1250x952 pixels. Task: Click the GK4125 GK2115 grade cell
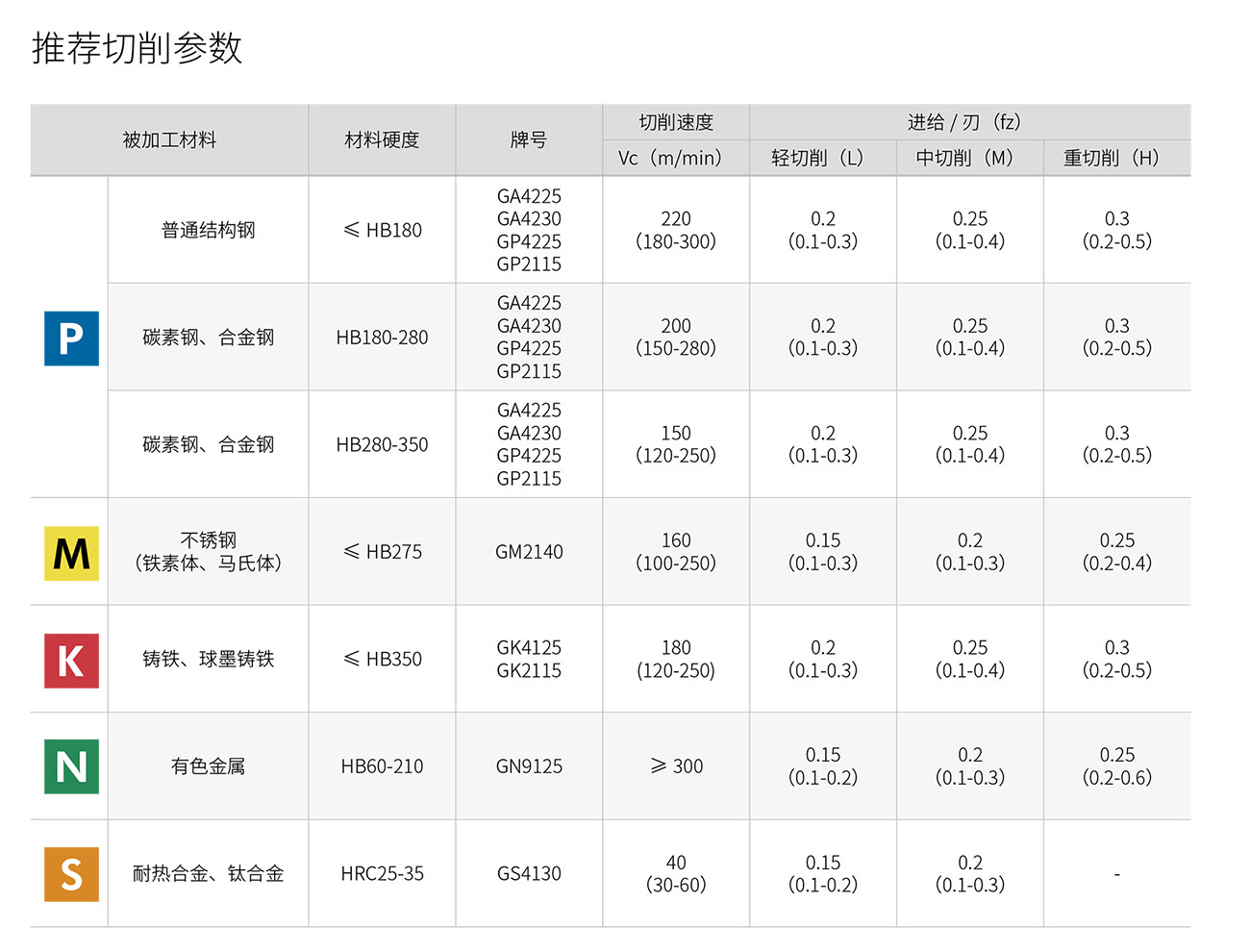pyautogui.click(x=529, y=659)
